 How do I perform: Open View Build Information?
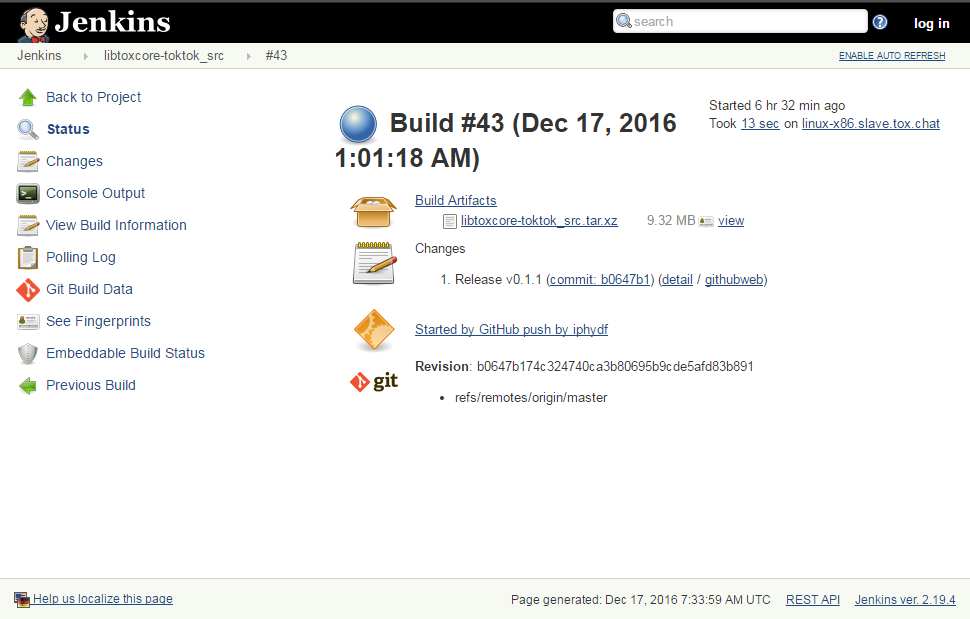pyautogui.click(x=116, y=226)
